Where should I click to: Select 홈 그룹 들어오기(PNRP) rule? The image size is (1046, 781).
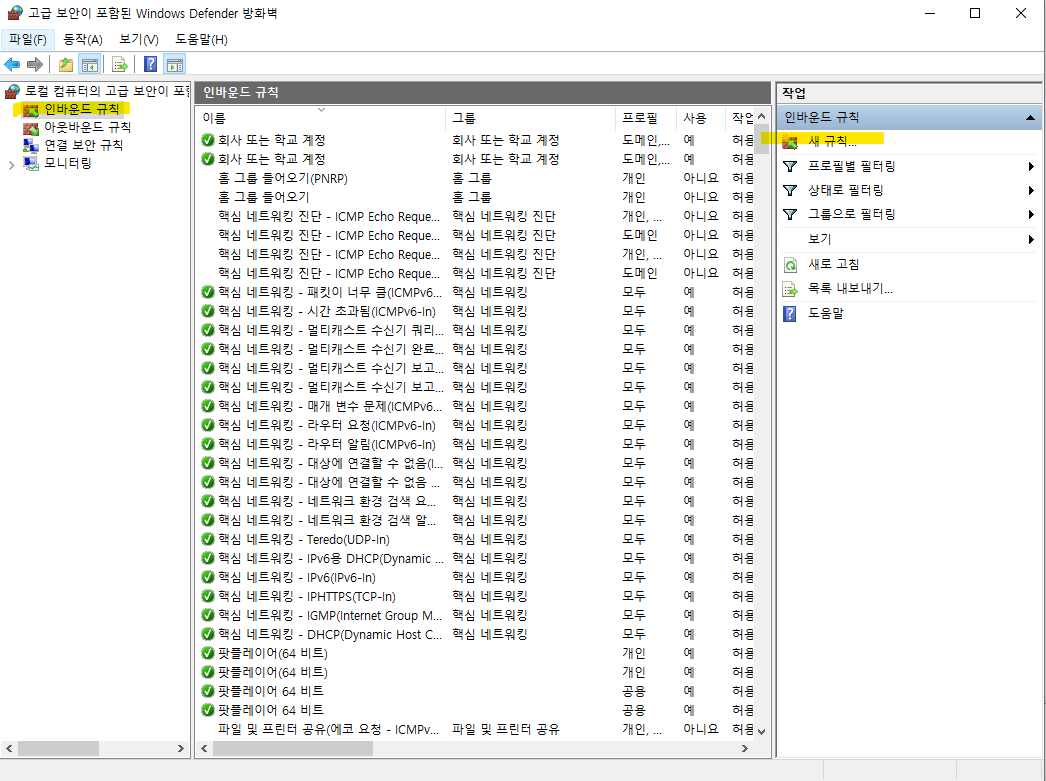(282, 178)
